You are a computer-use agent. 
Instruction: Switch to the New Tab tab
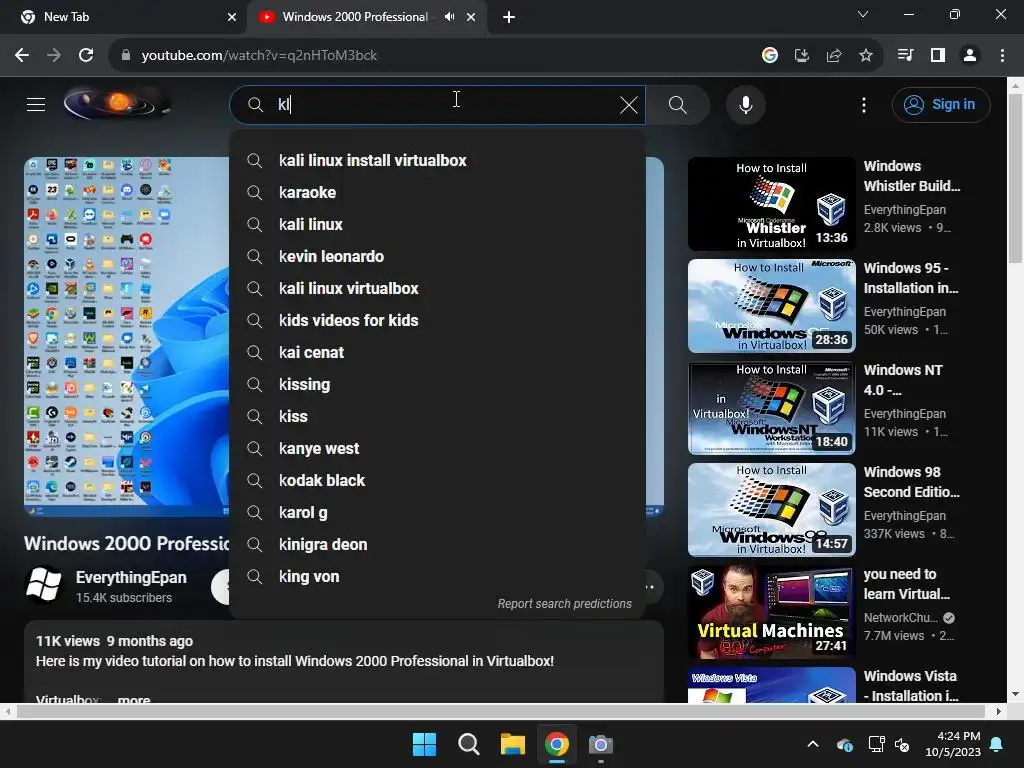click(x=124, y=17)
